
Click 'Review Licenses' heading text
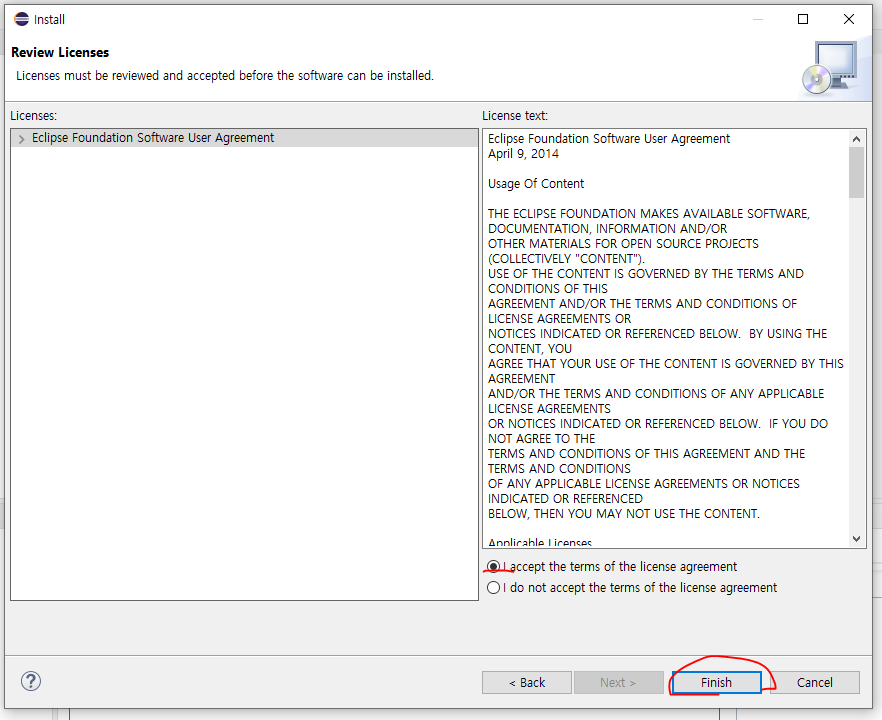click(60, 52)
